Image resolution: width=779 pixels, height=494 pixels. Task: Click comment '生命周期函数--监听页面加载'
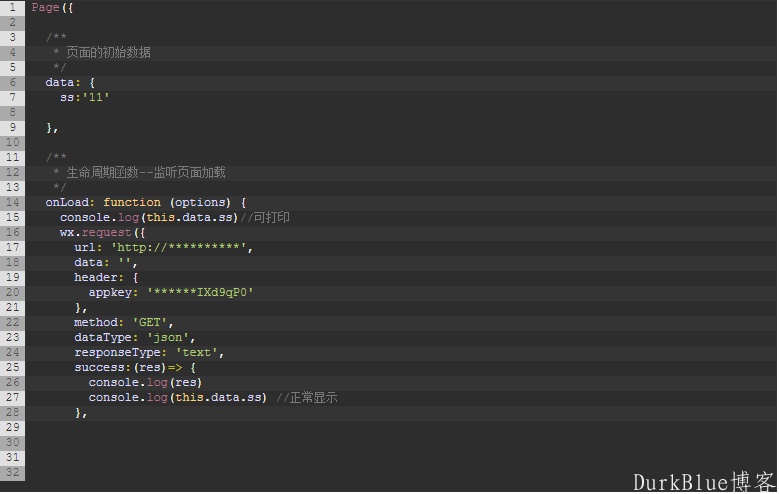click(x=146, y=172)
